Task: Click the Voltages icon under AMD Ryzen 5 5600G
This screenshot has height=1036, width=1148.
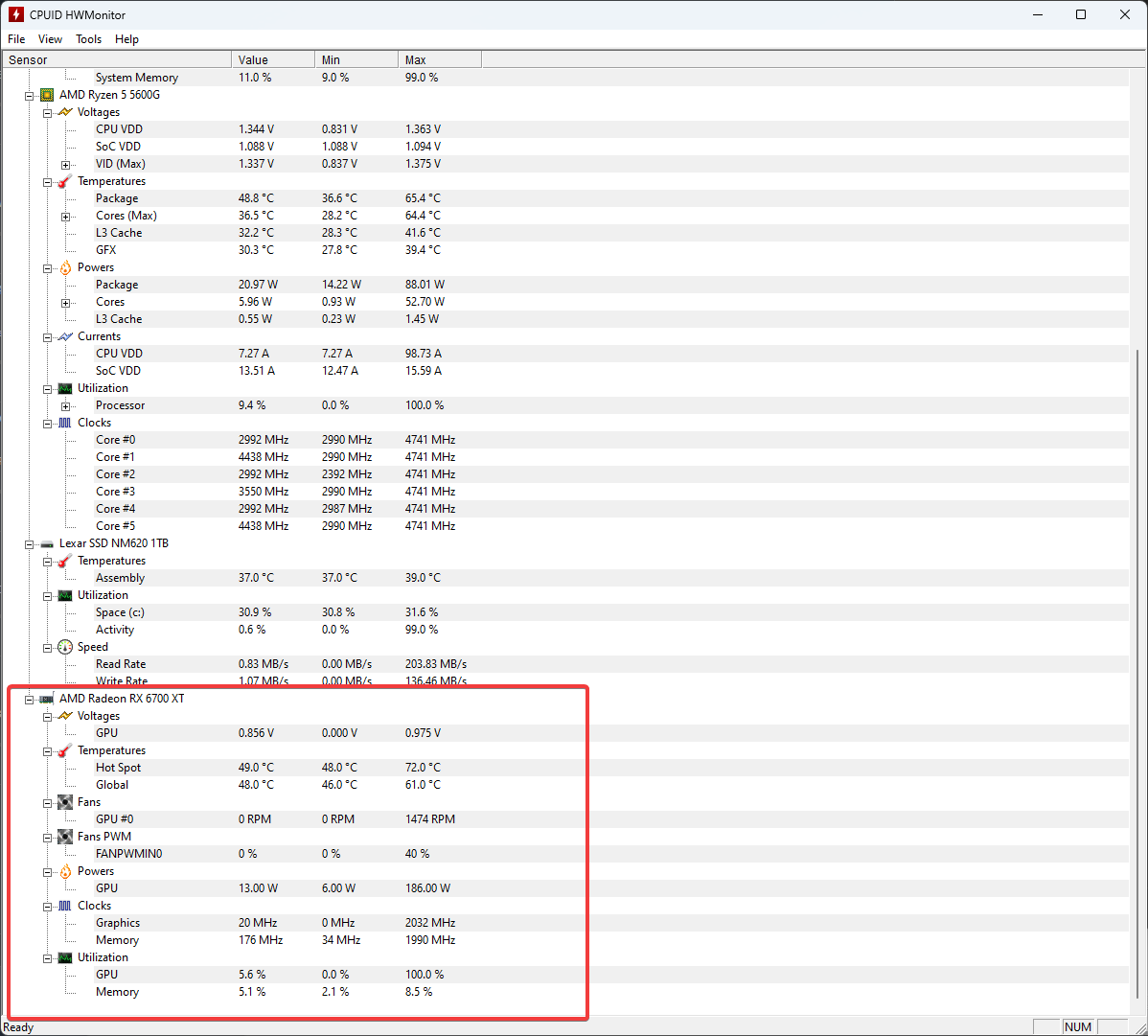Action: coord(65,112)
